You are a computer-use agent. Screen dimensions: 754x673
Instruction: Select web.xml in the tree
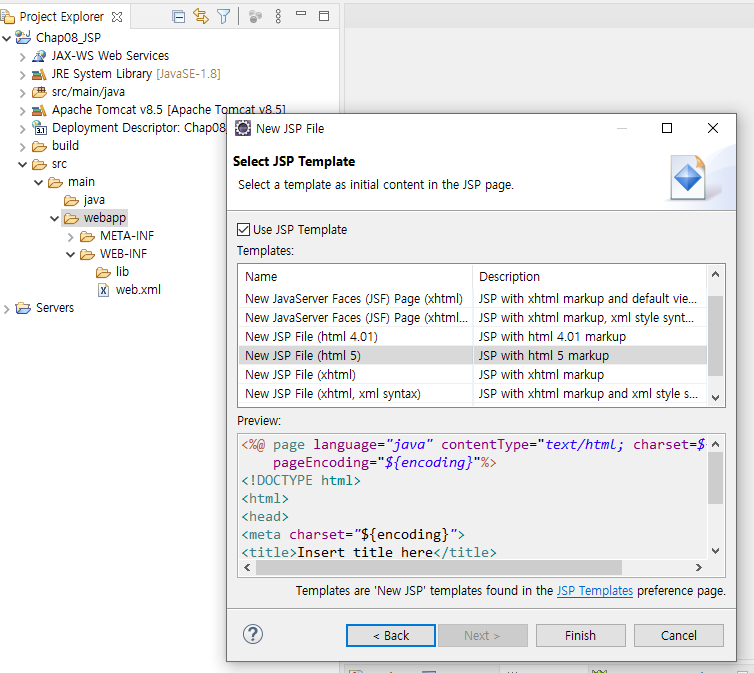coord(138,290)
